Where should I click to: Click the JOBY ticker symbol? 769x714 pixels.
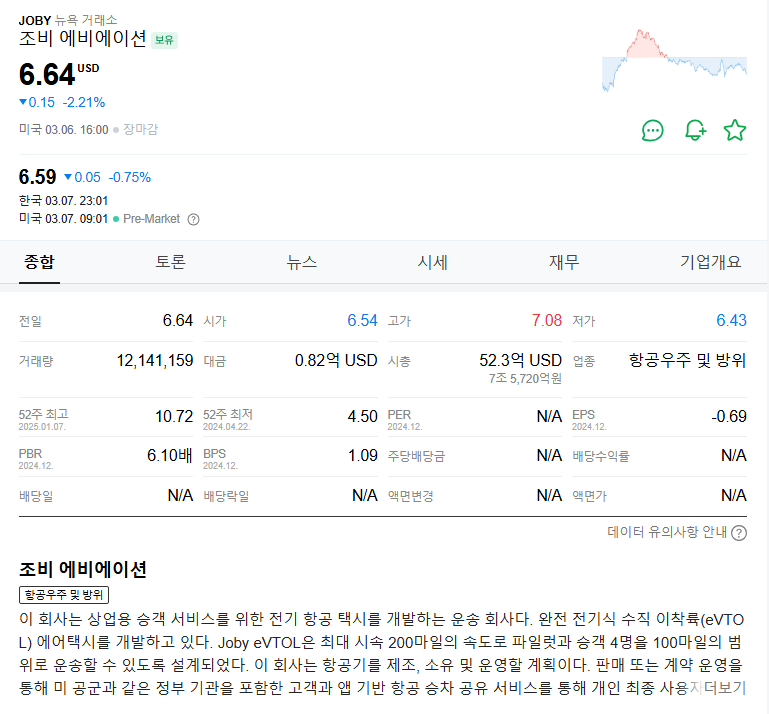(35, 21)
